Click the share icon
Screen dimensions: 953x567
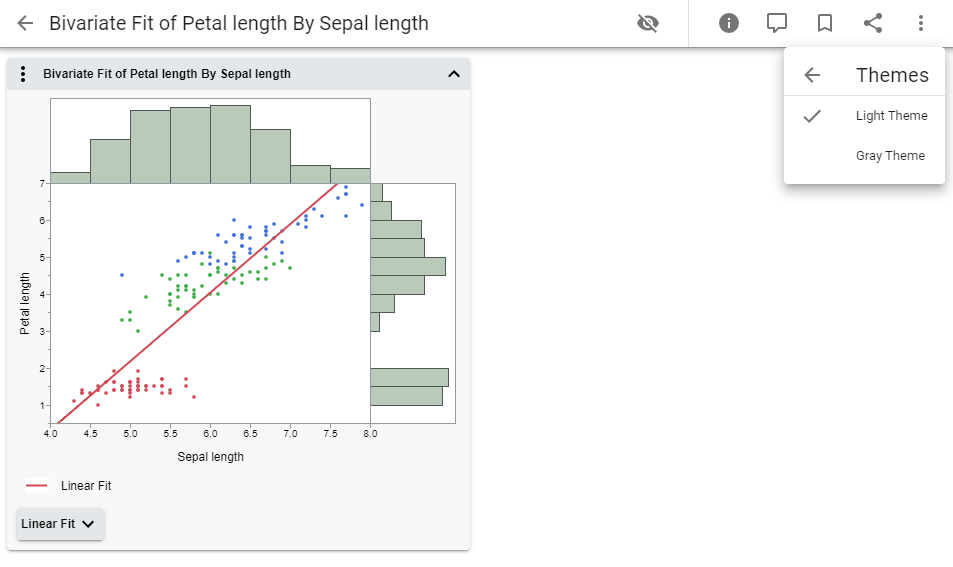click(873, 23)
